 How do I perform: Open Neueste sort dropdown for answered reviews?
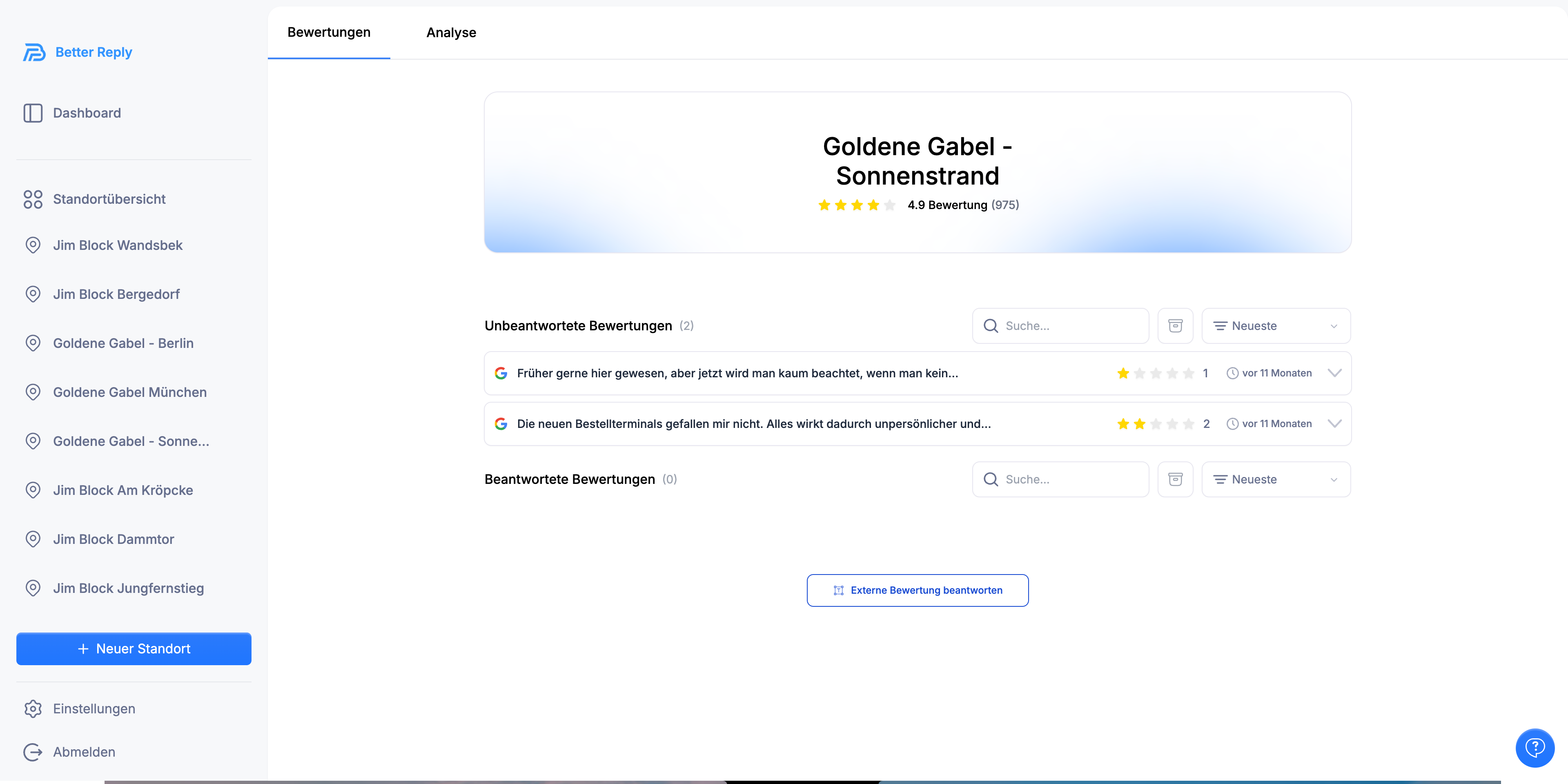[x=1276, y=479]
